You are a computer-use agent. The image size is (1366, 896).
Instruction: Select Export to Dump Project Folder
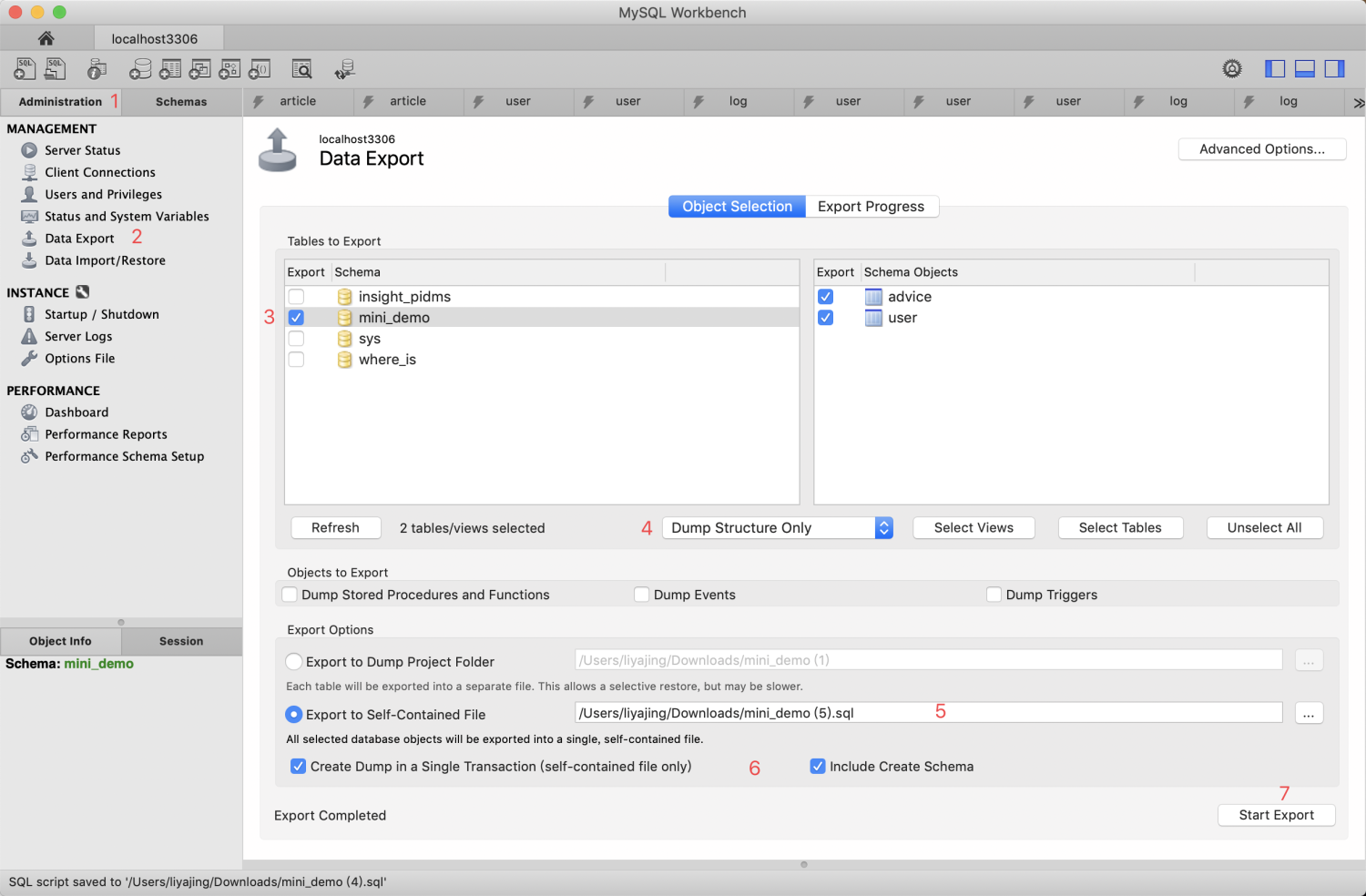[x=294, y=662]
